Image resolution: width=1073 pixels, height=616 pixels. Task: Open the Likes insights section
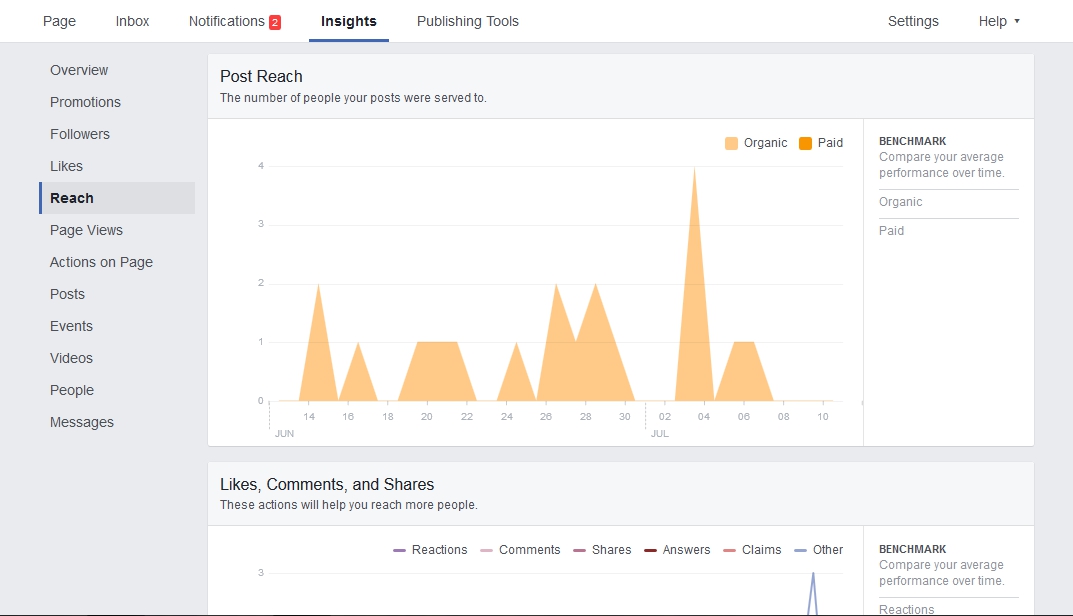coord(66,166)
